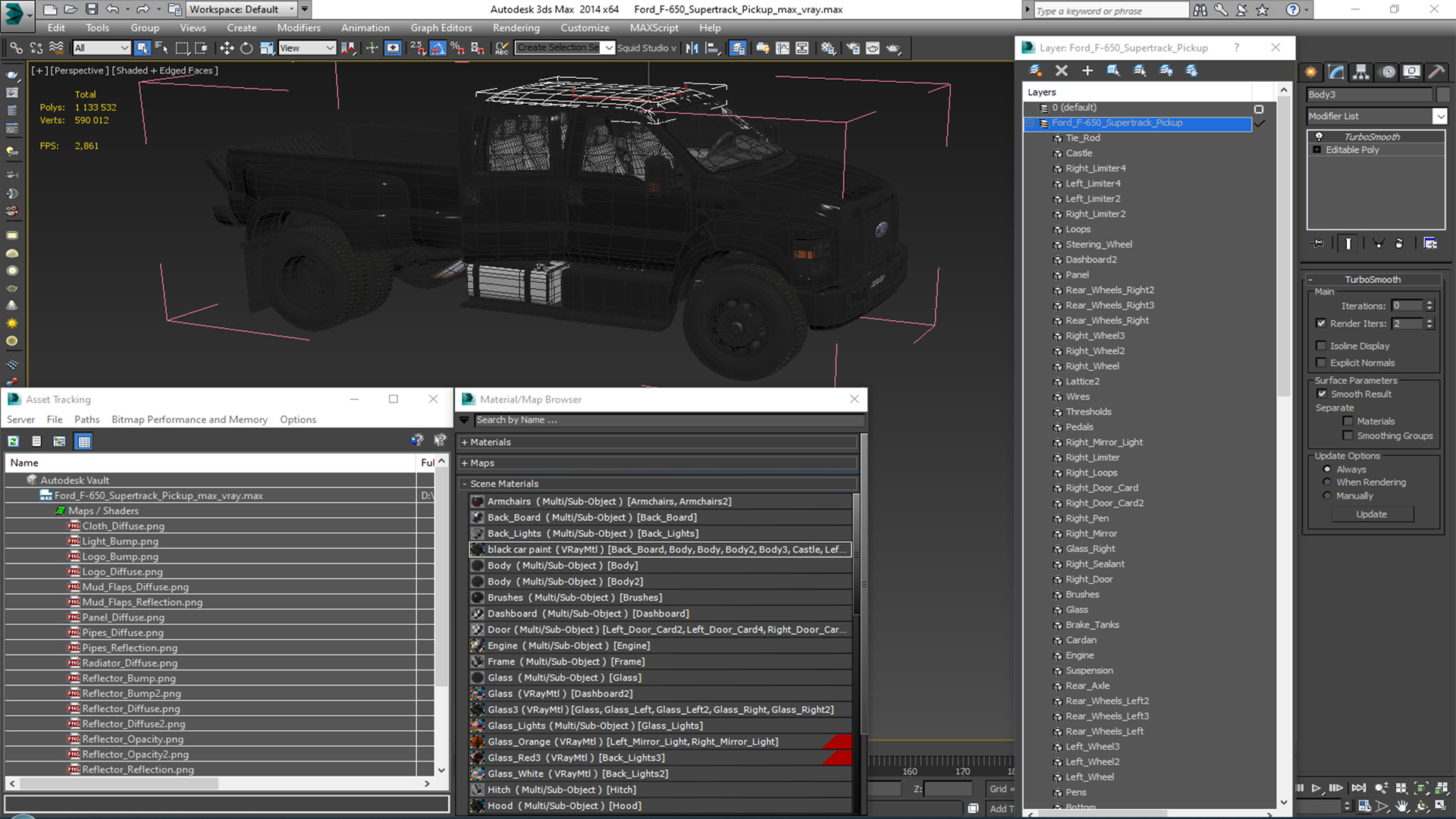The height and width of the screenshot is (819, 1456).
Task: Click Create New Layer icon in Layer dialog
Action: pyautogui.click(x=1035, y=71)
